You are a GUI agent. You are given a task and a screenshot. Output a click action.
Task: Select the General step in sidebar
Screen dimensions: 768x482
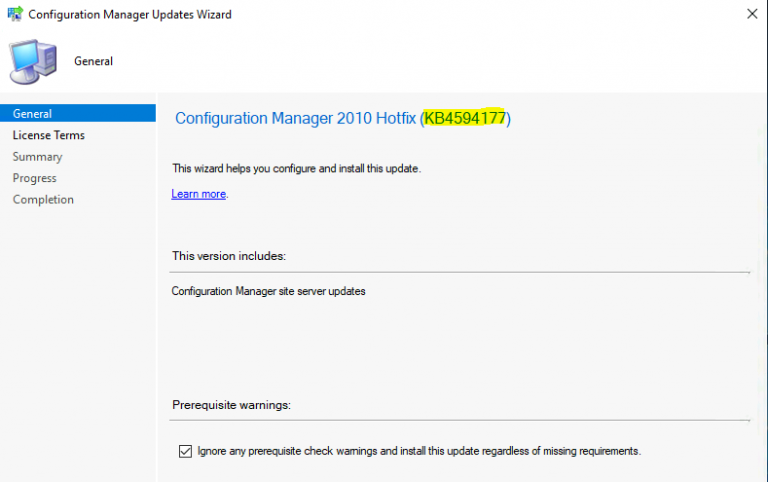click(x=78, y=114)
